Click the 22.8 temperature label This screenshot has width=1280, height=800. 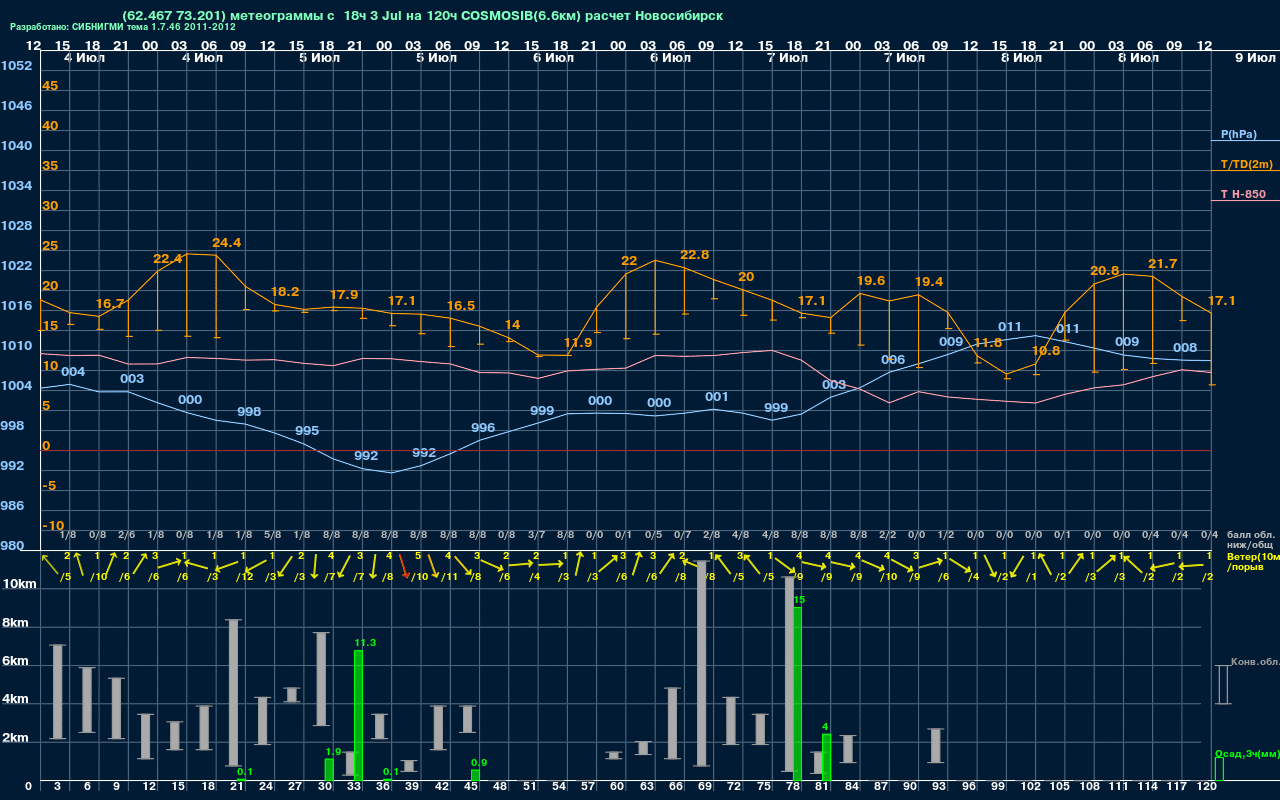(x=694, y=255)
